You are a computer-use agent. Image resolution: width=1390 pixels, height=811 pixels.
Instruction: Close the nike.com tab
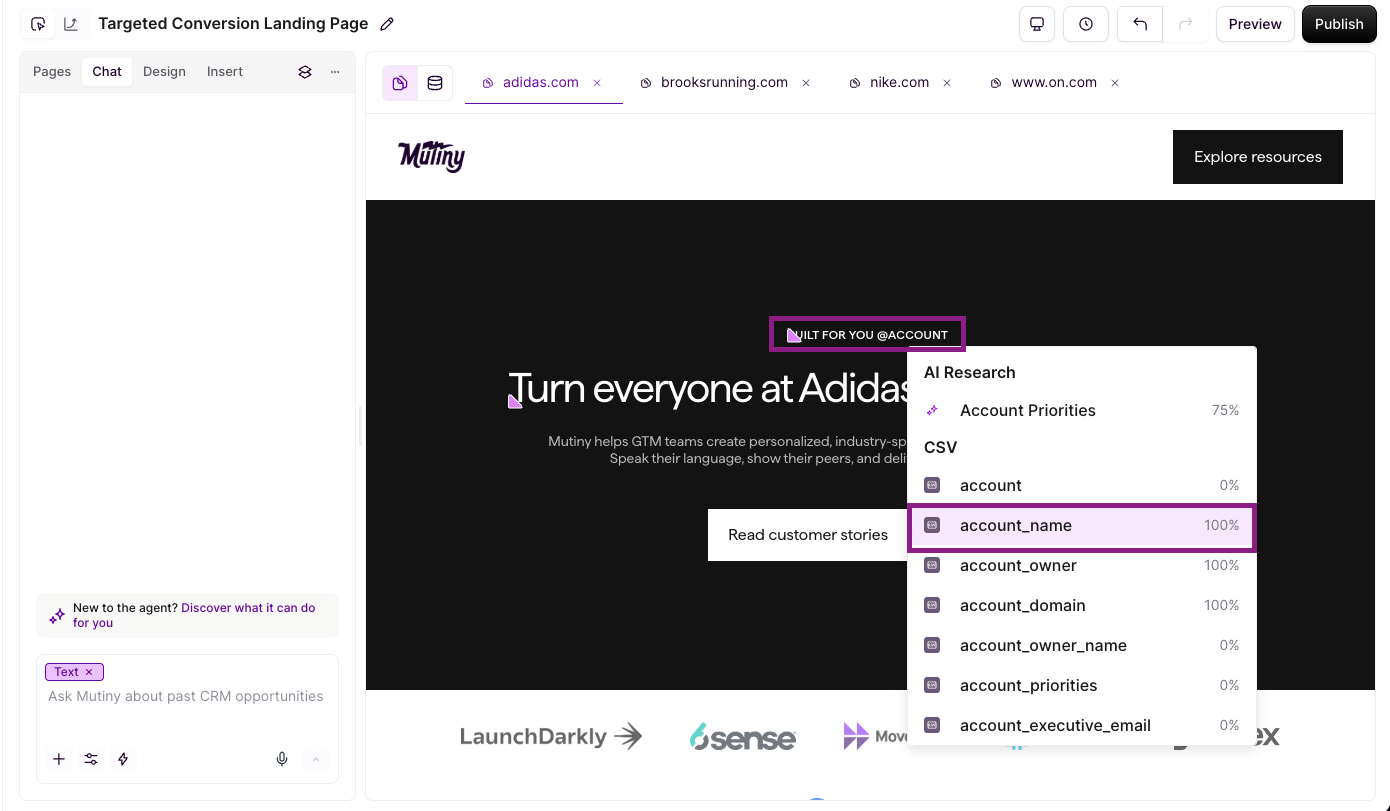[947, 83]
